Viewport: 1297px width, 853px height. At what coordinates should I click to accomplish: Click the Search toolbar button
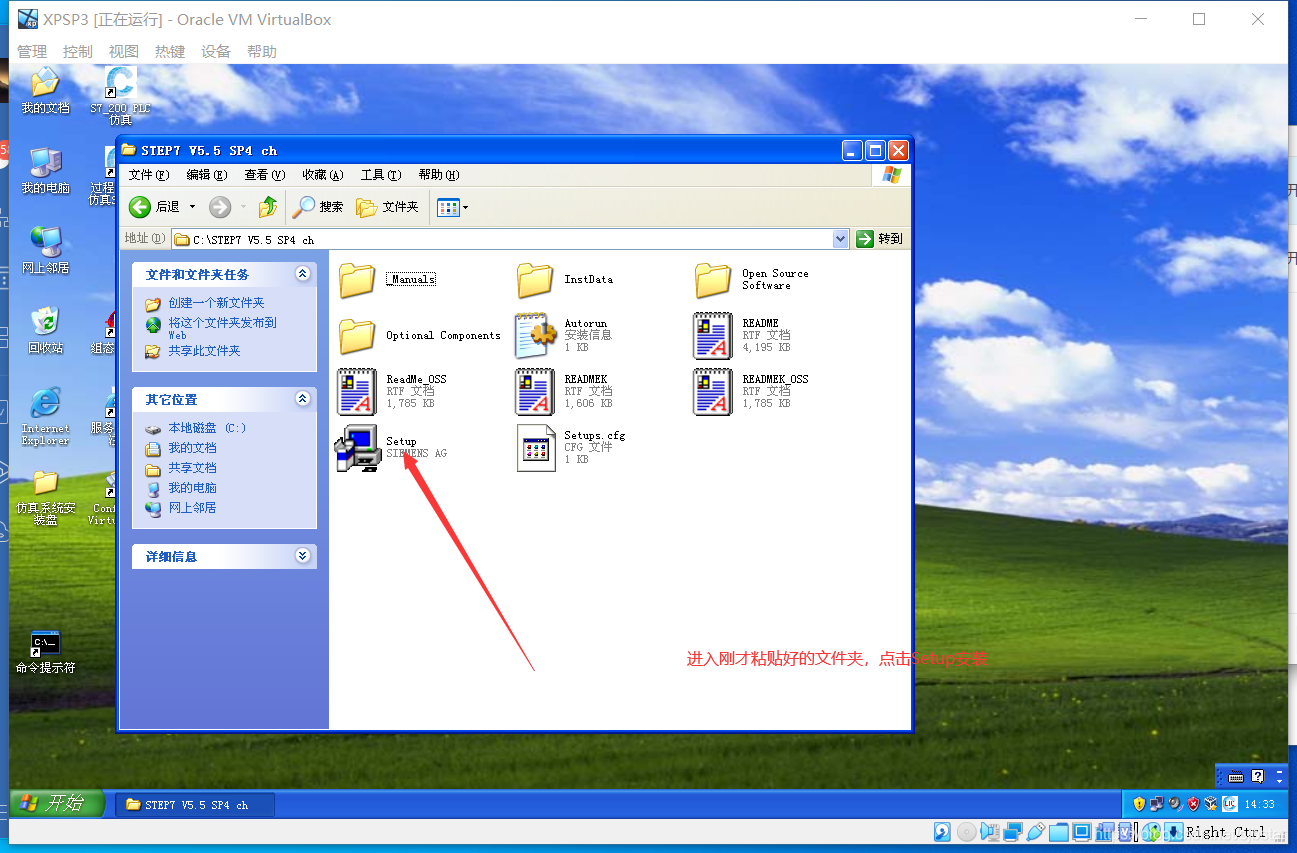pyautogui.click(x=318, y=207)
